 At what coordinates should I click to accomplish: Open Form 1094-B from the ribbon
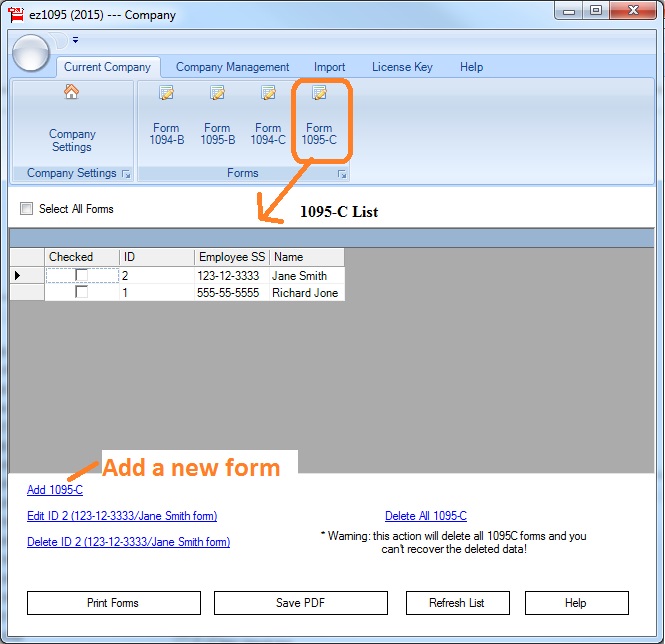[x=167, y=120]
